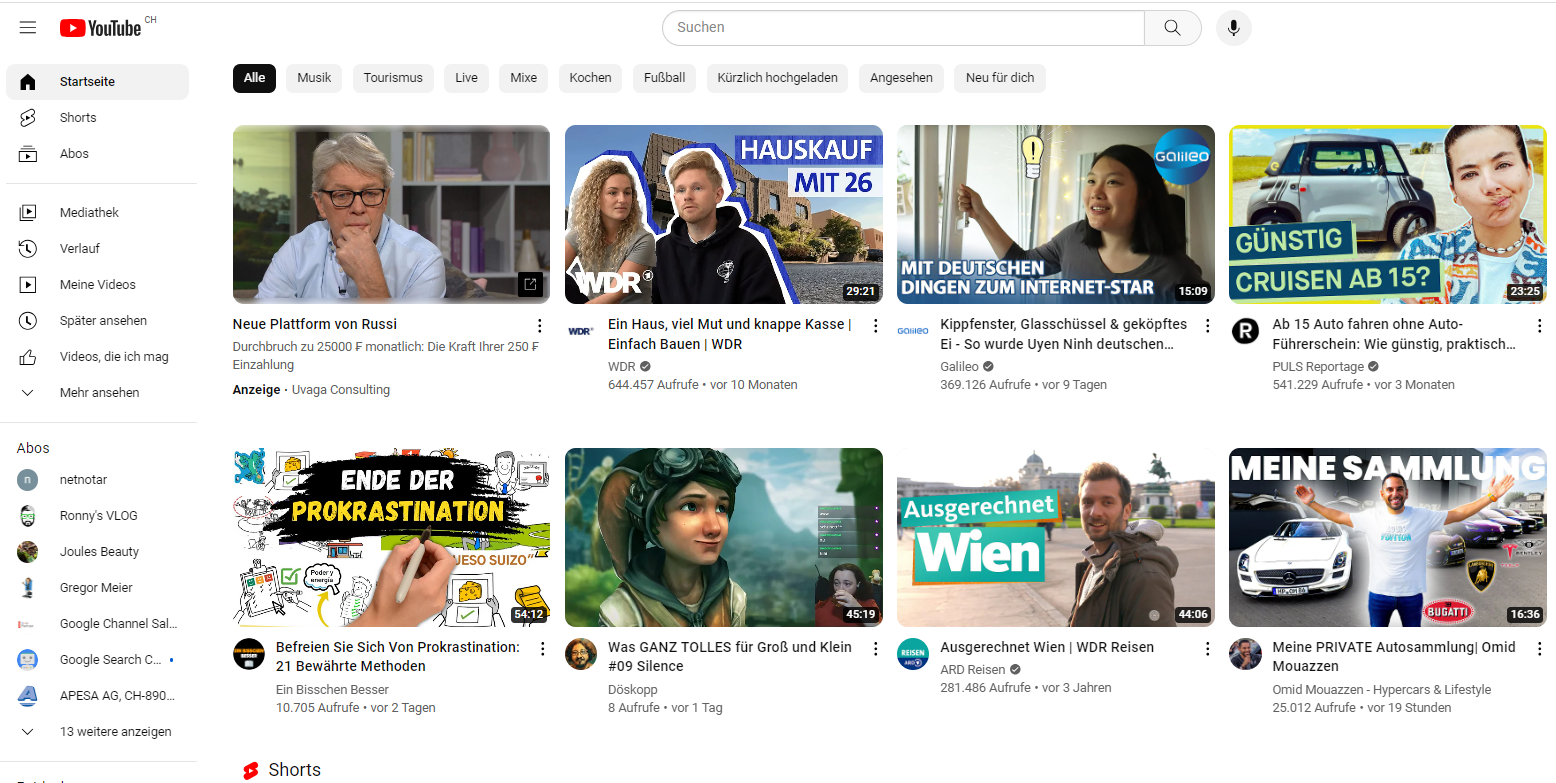
Task: Open title Kippfenster, Glasschüssel & geköpftes Ei
Action: (x=1064, y=334)
